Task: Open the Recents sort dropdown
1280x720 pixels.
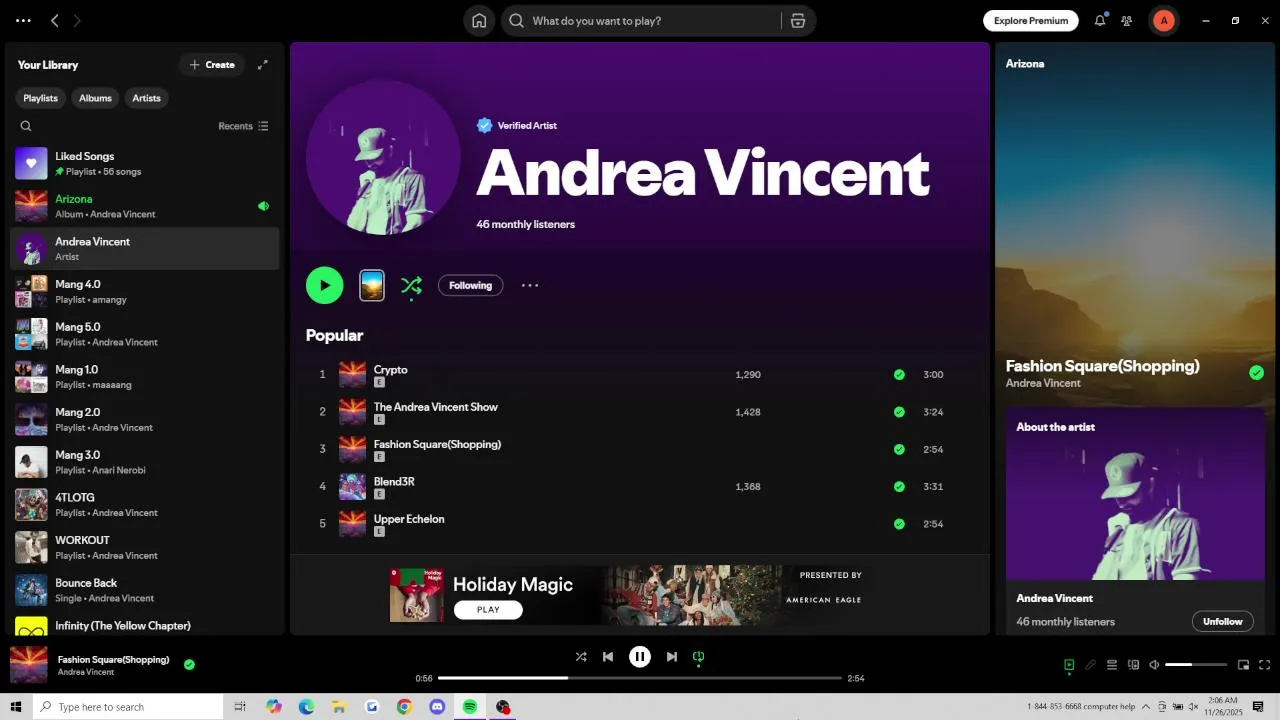Action: (243, 126)
